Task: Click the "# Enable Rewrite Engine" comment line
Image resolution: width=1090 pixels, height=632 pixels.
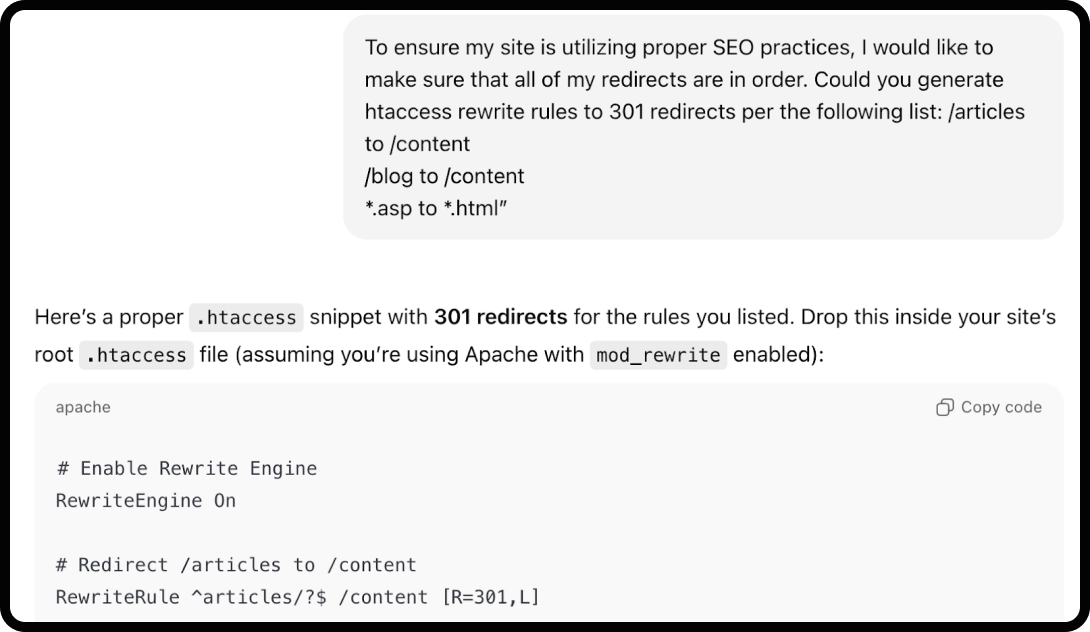Action: (x=186, y=468)
